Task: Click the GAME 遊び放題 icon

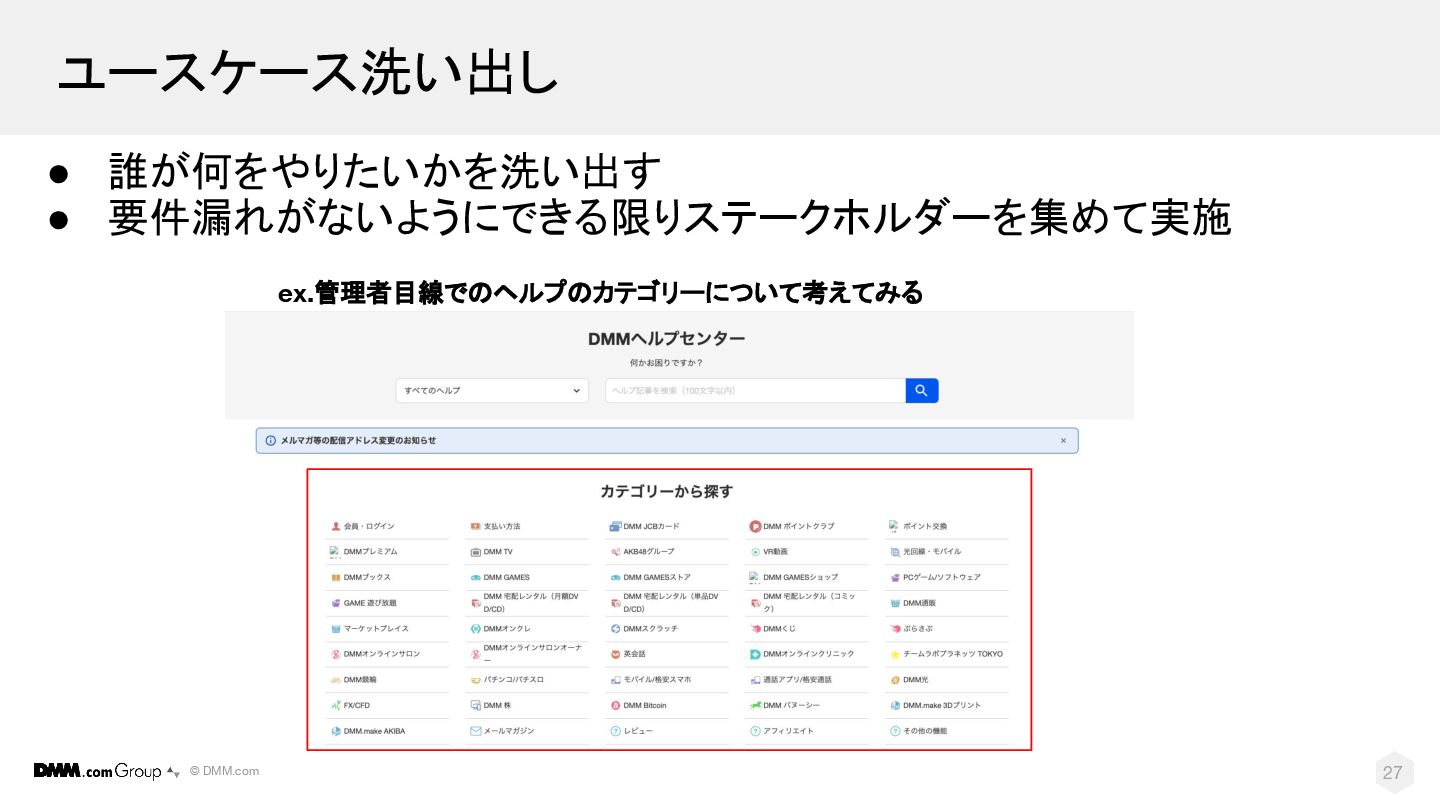Action: 336,603
